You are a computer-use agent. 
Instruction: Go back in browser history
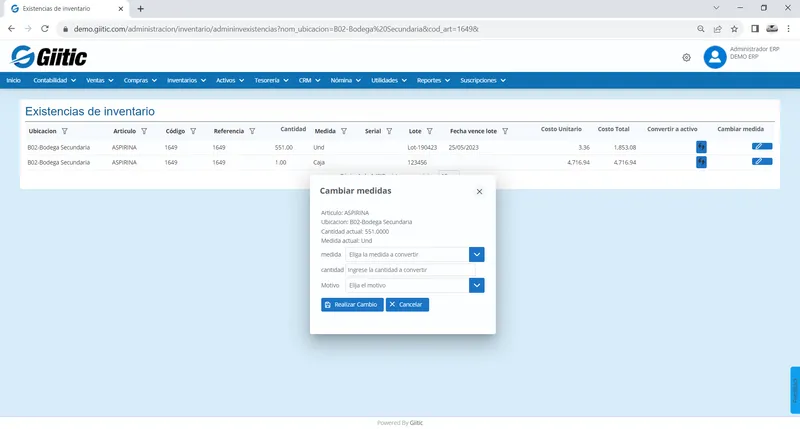[11, 29]
